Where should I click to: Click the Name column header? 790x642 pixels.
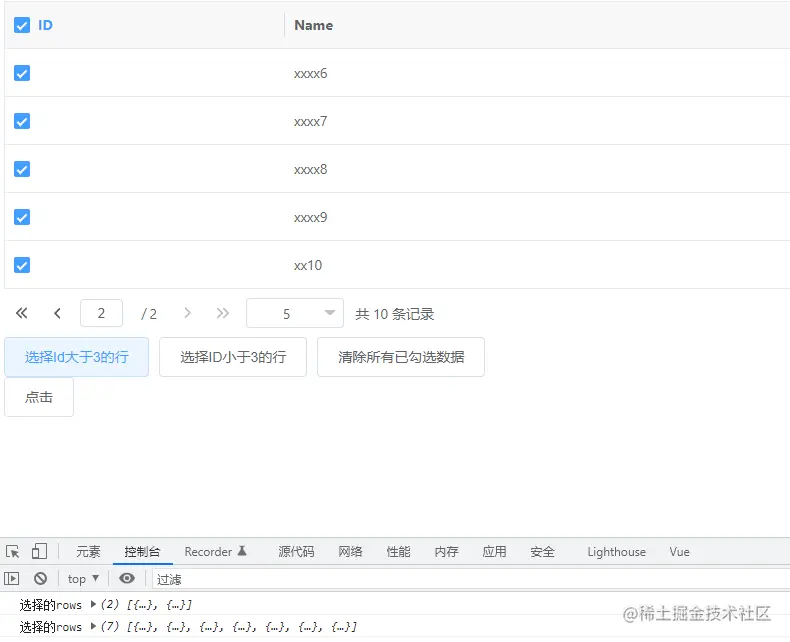[313, 25]
